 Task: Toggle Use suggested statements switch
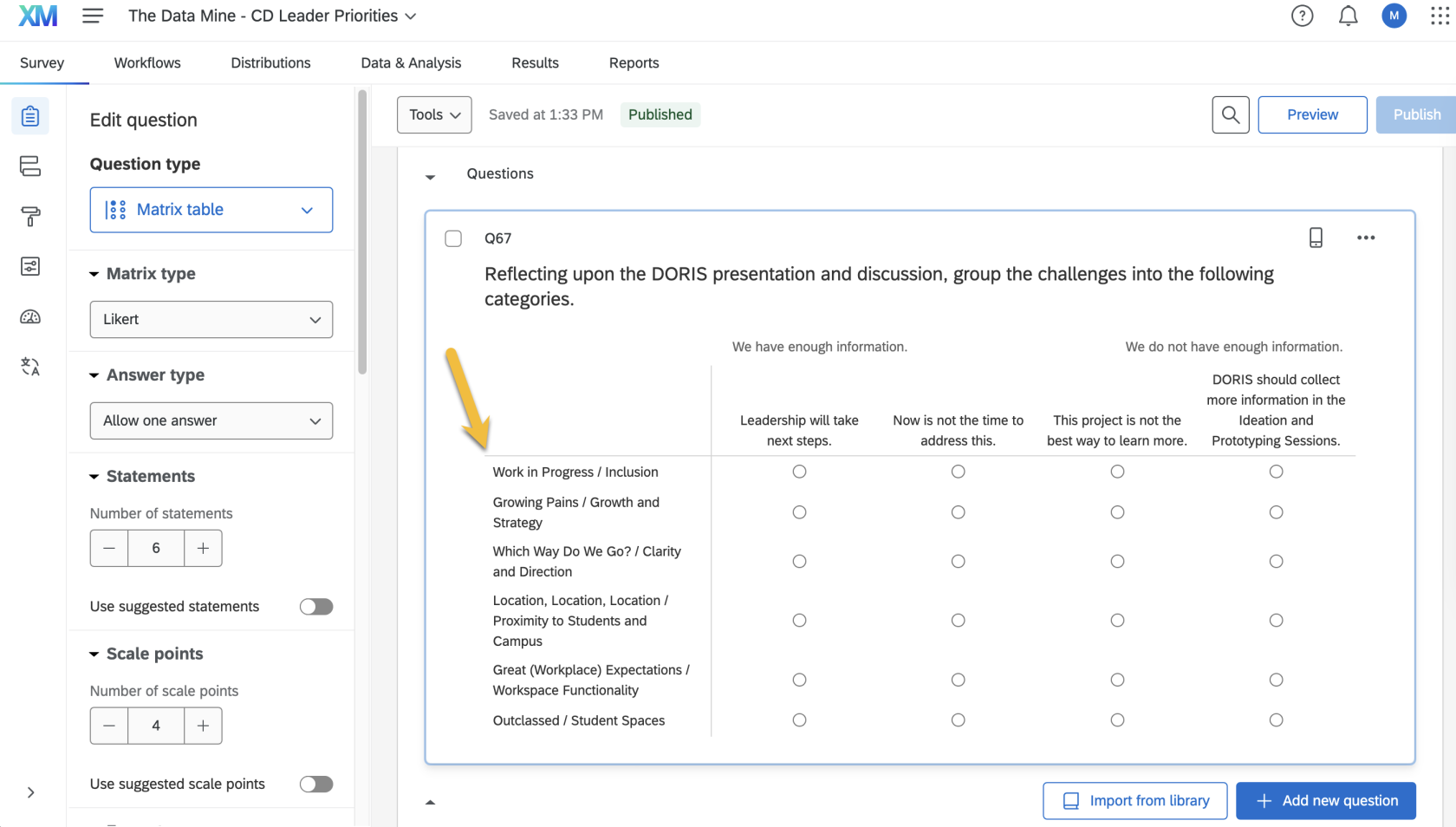[x=316, y=607]
